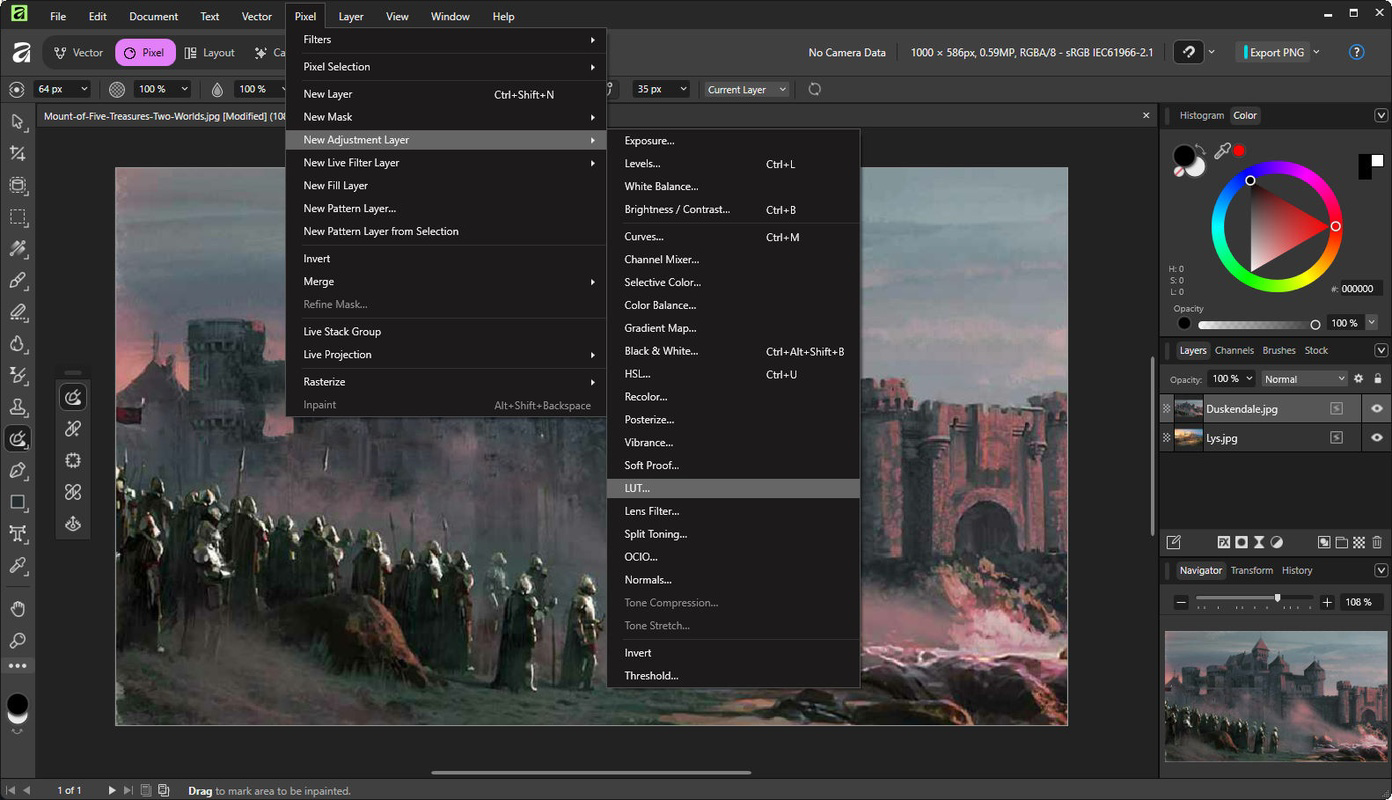The image size is (1392, 800).
Task: Expand the Current Layer source dropdown
Action: [746, 90]
